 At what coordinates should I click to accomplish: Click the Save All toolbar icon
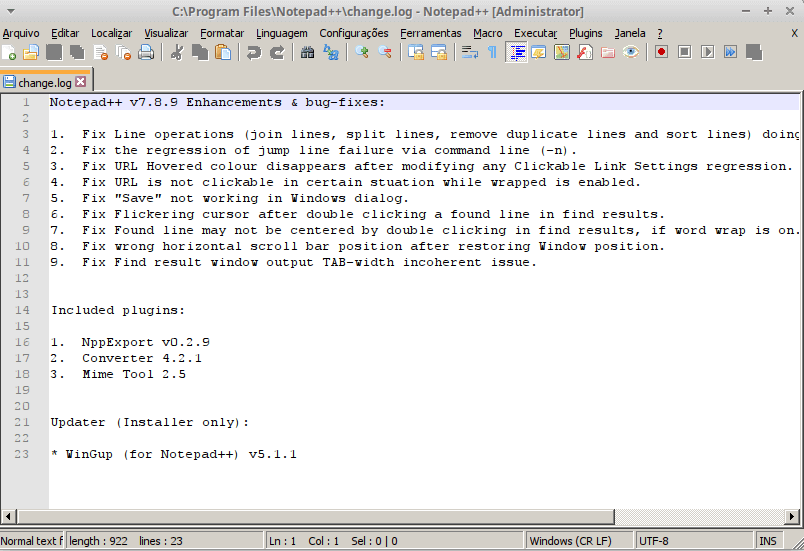point(77,52)
